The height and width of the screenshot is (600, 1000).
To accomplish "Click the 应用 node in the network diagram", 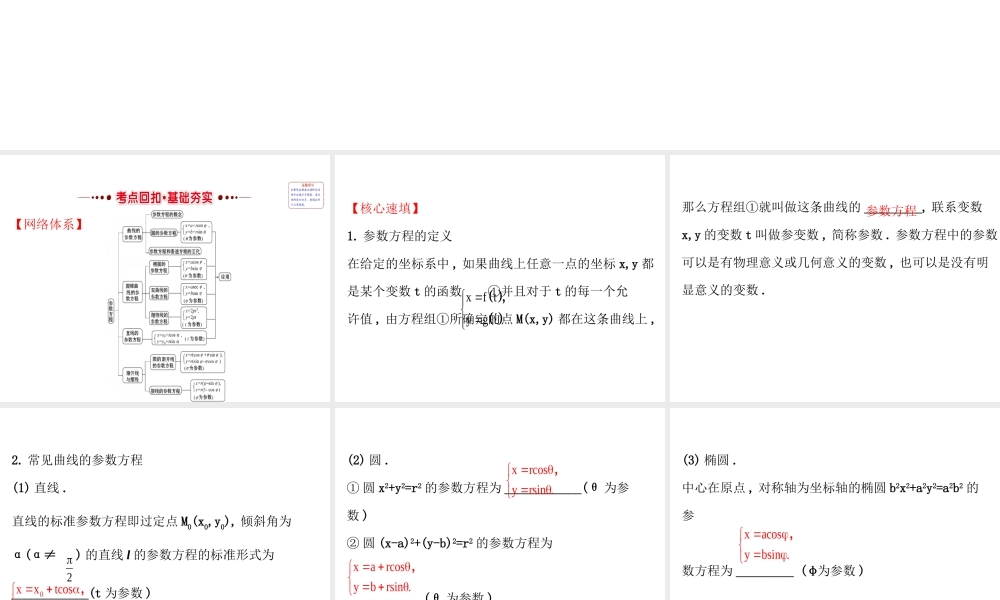I will pyautogui.click(x=223, y=276).
